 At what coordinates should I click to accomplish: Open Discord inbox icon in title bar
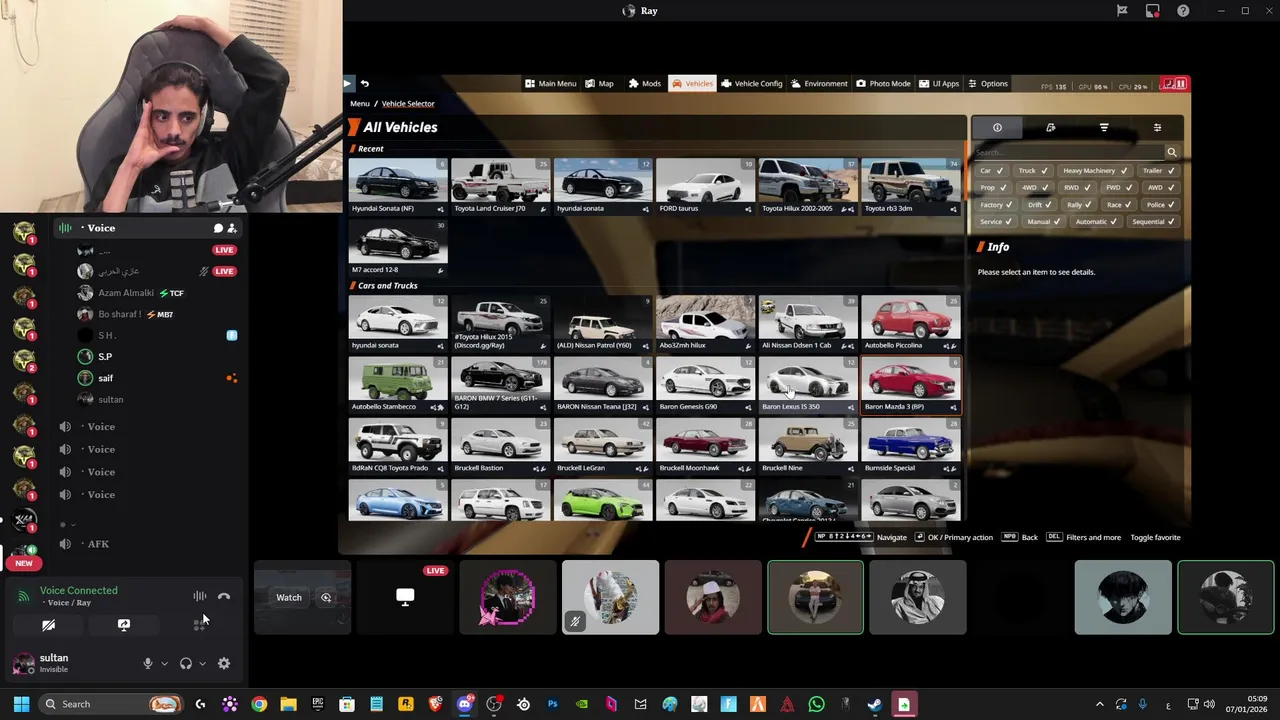1153,11
